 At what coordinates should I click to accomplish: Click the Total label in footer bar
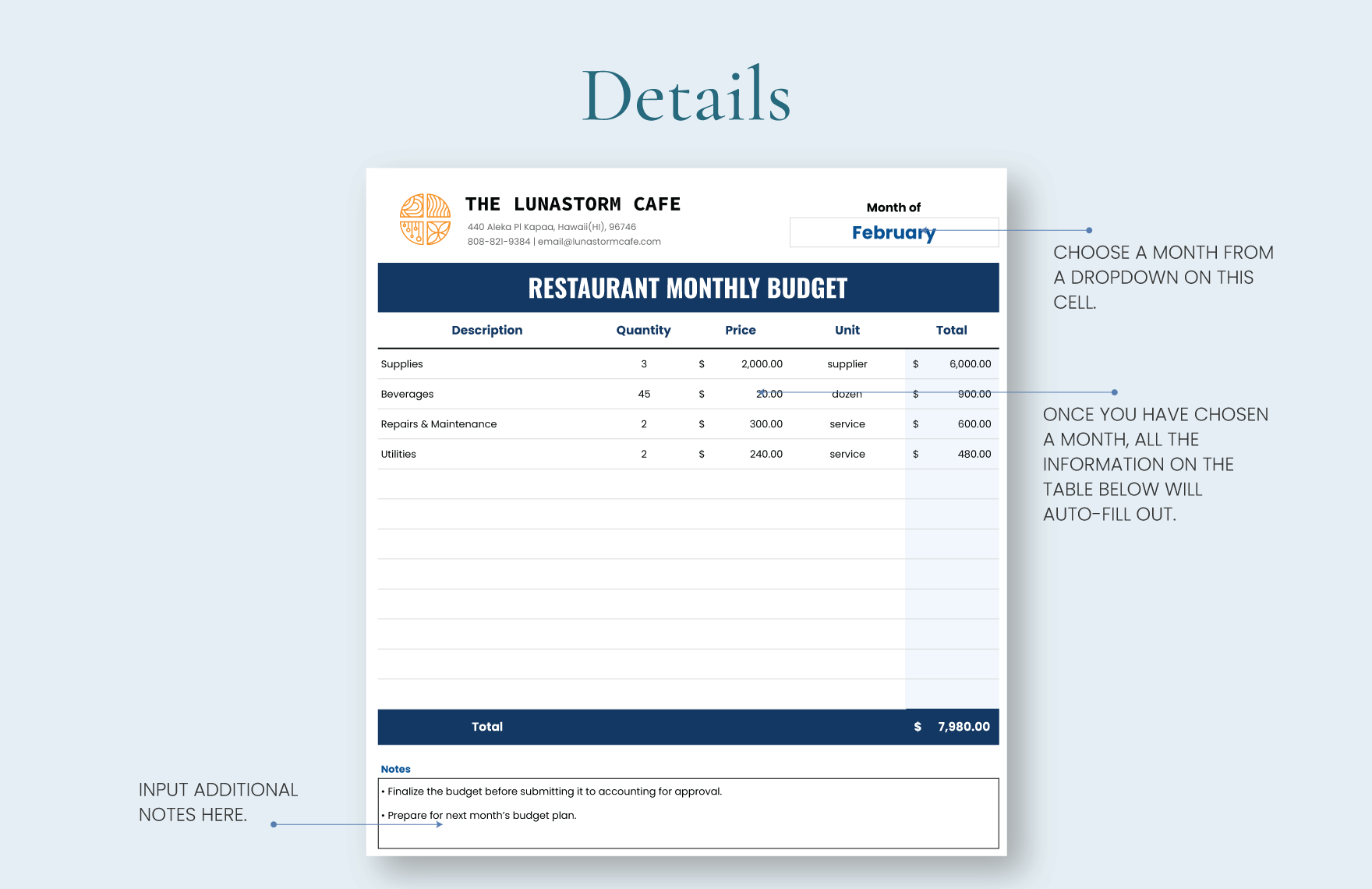point(487,727)
